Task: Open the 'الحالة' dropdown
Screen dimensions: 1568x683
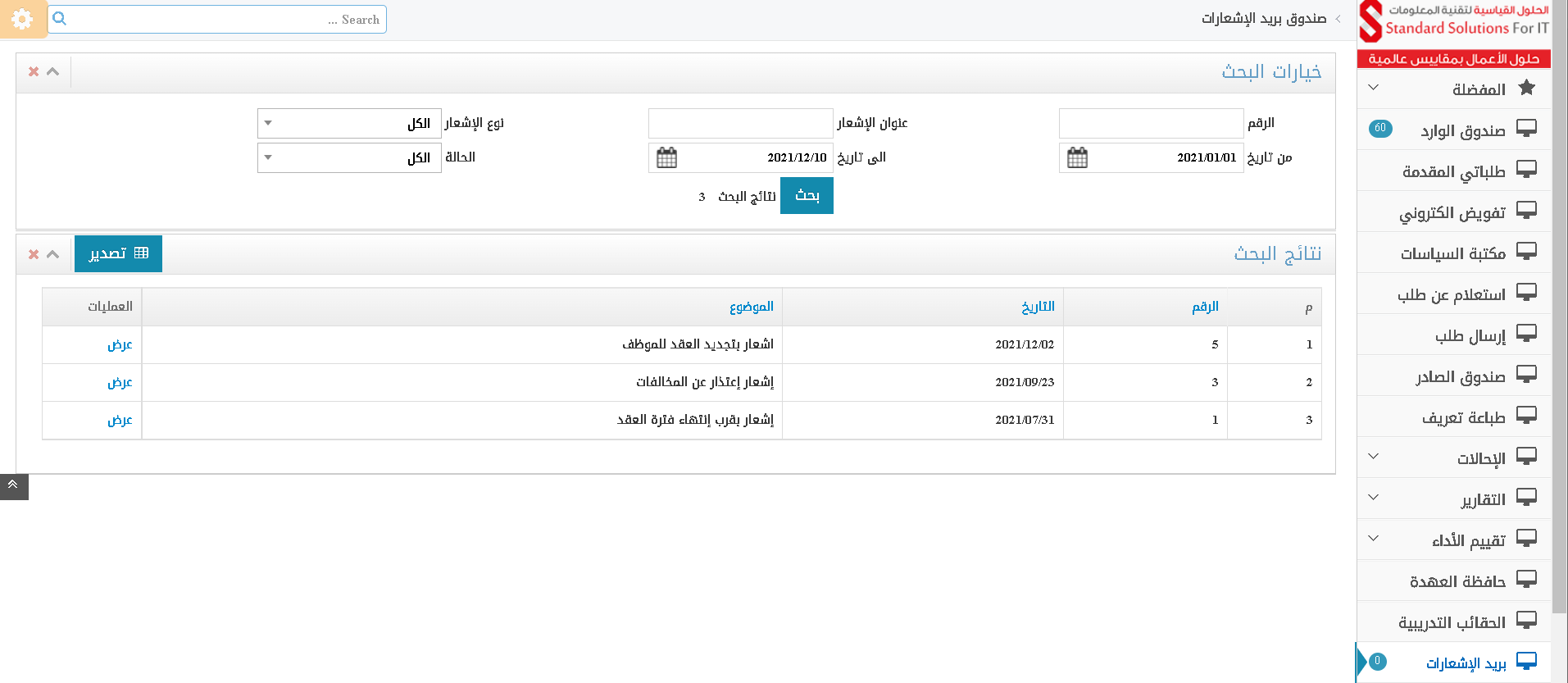Action: [x=349, y=158]
